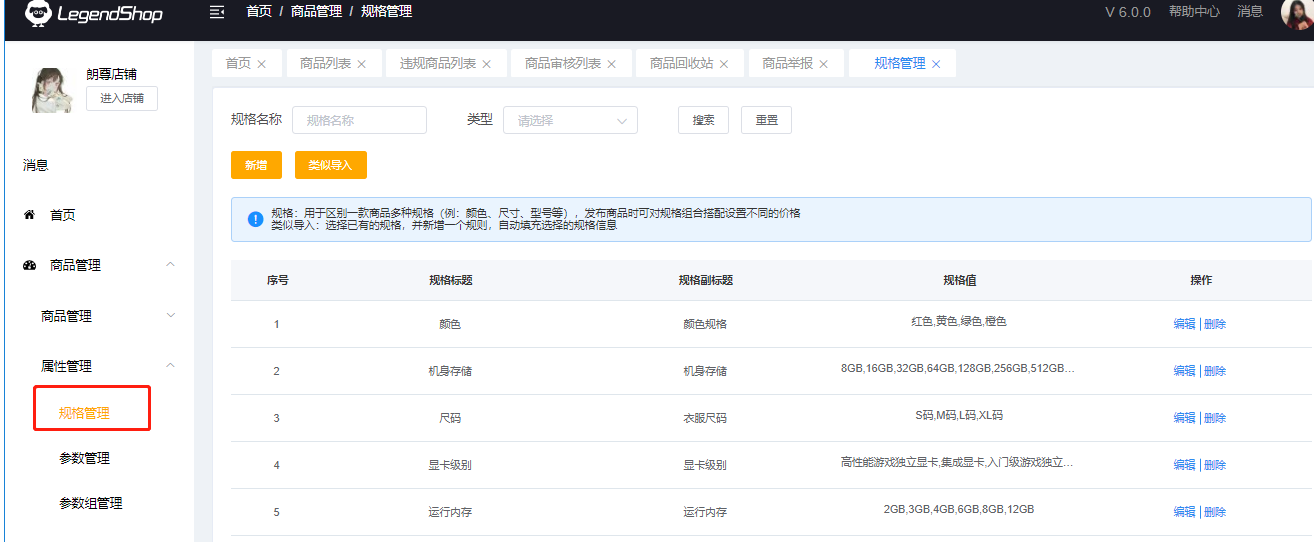Click the orange 新增 button
Screen dimensions: 1314x542
click(x=256, y=165)
